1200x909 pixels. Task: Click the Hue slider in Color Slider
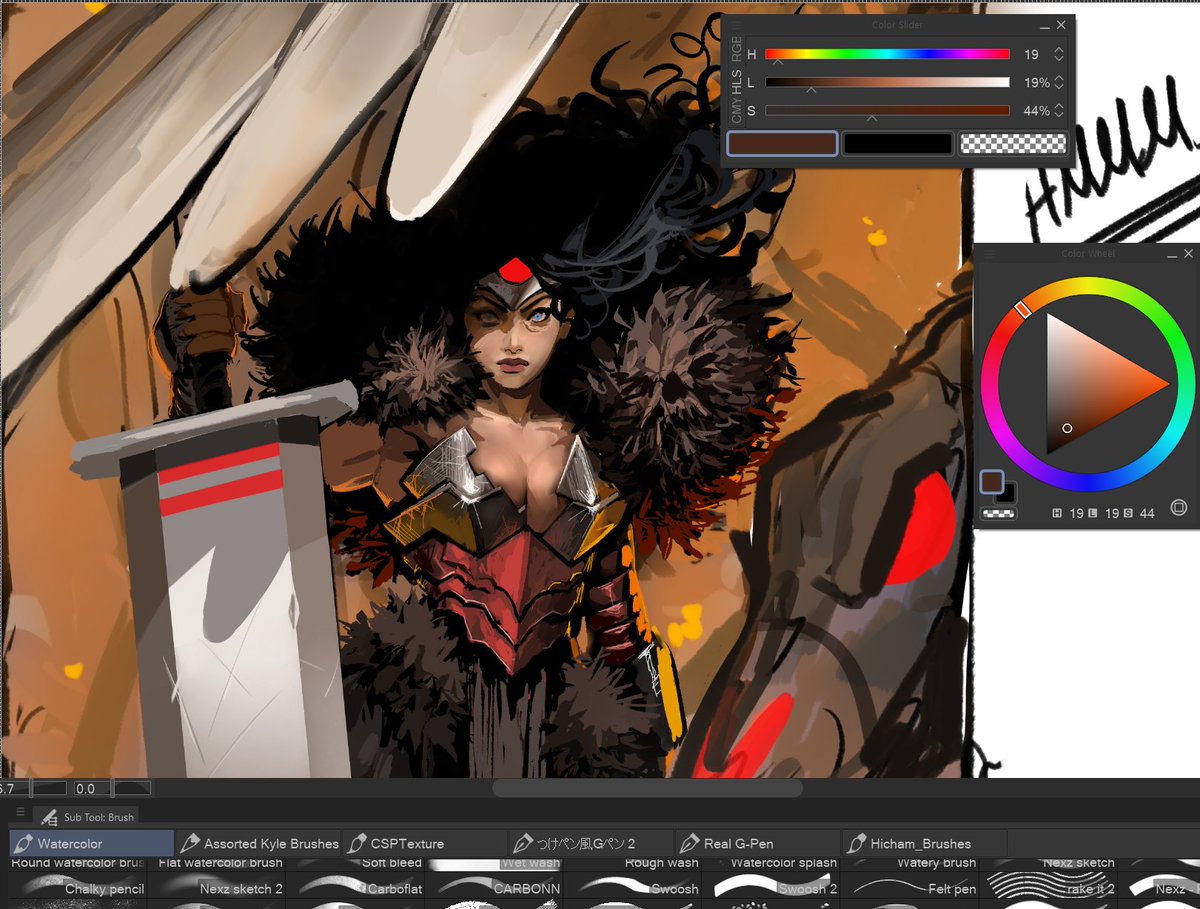887,54
